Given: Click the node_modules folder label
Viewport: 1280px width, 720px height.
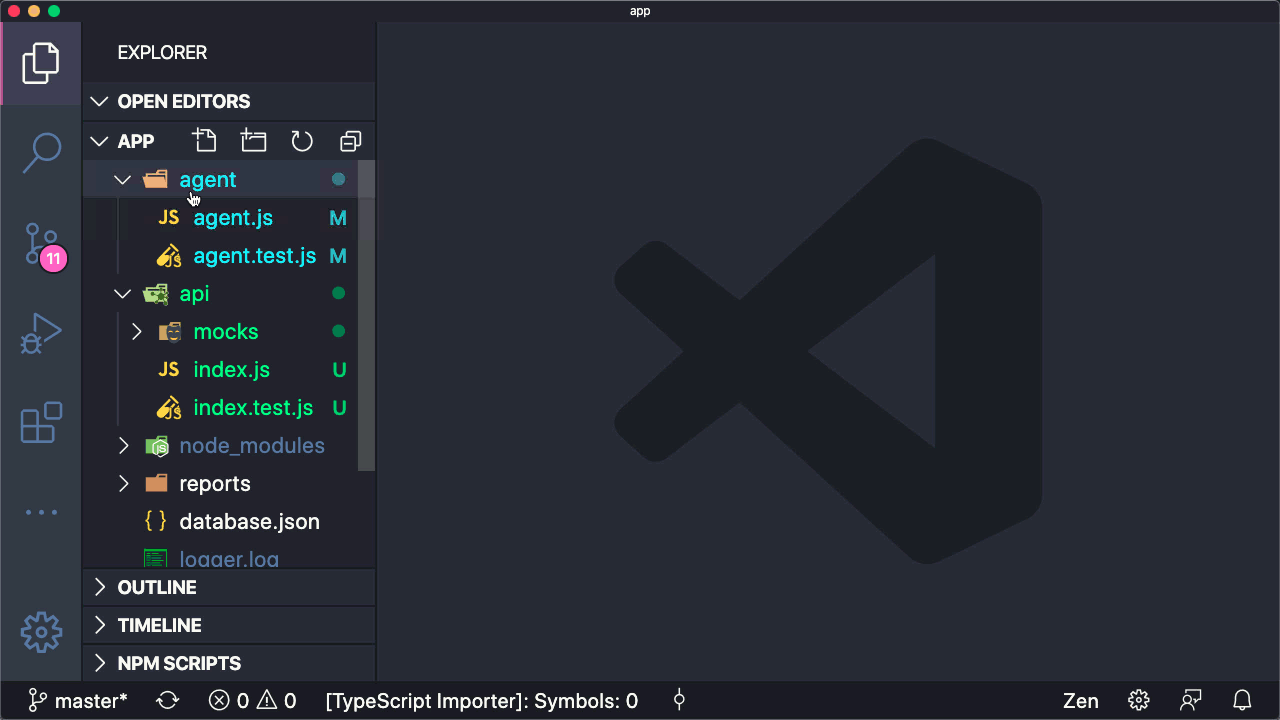Looking at the screenshot, I should (252, 446).
